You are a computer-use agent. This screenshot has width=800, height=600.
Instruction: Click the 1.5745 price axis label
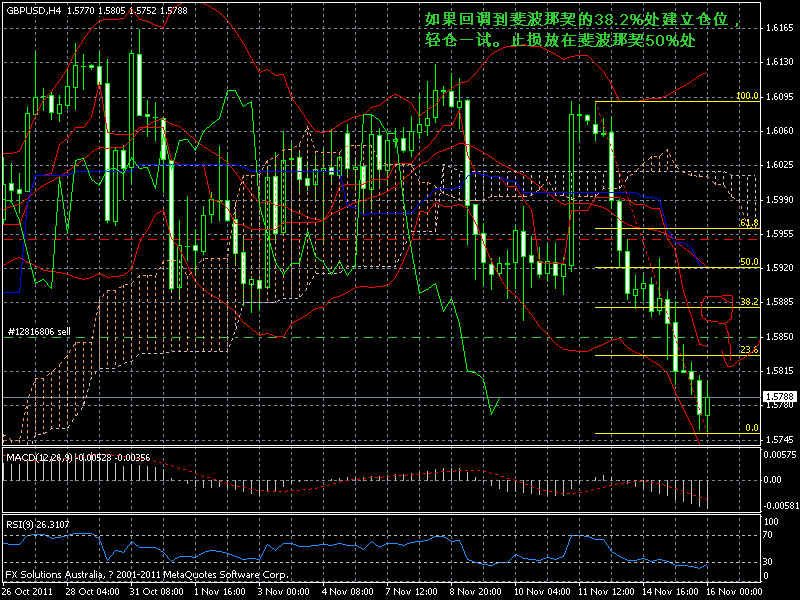(x=780, y=440)
